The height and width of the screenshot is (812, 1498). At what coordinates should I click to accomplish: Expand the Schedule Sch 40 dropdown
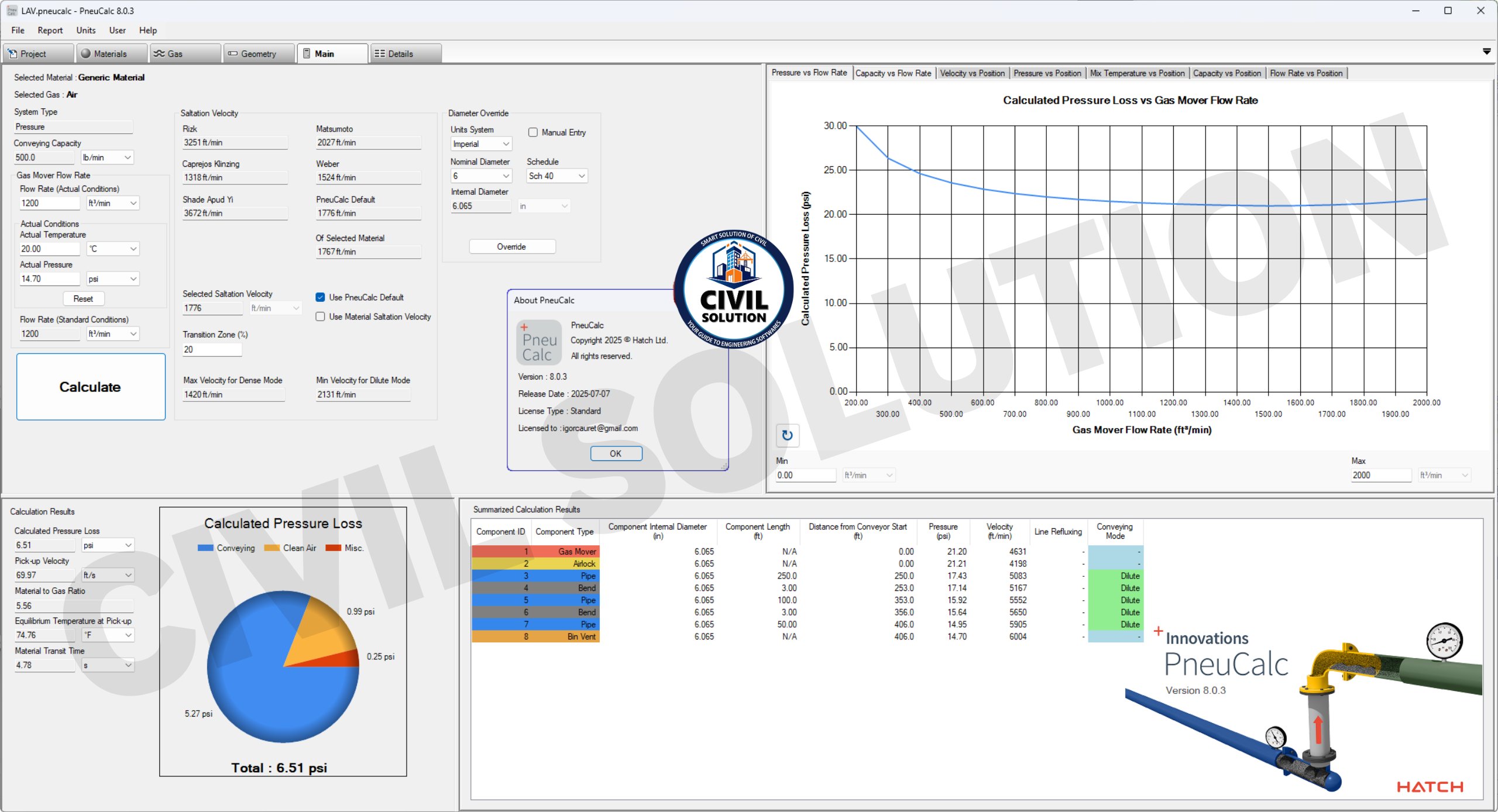581,176
